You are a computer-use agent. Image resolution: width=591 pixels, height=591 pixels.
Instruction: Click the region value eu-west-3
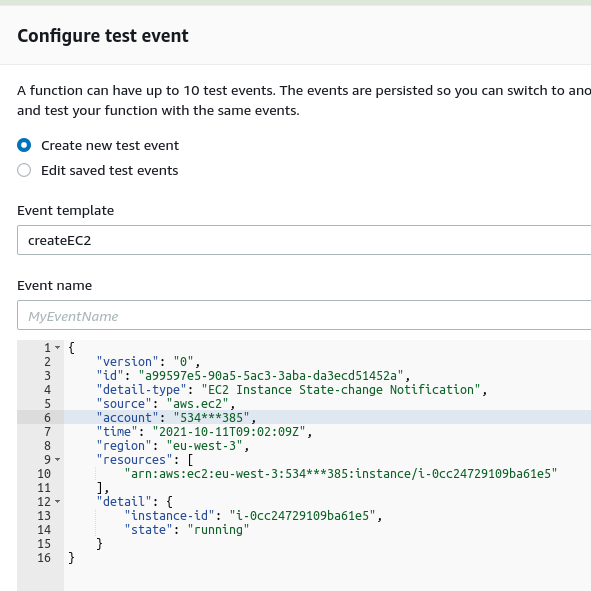coord(204,446)
